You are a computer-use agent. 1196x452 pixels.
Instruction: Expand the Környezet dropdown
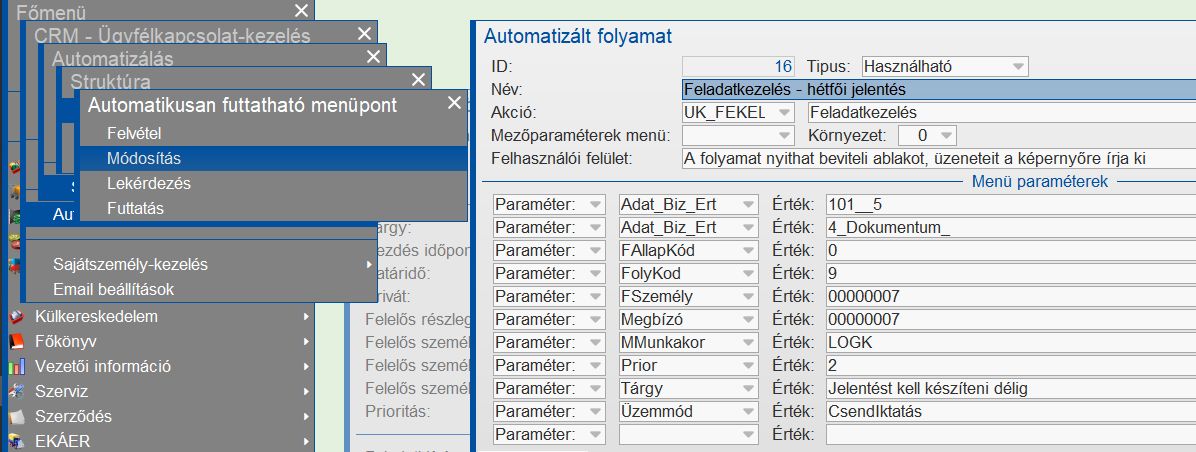[x=947, y=135]
